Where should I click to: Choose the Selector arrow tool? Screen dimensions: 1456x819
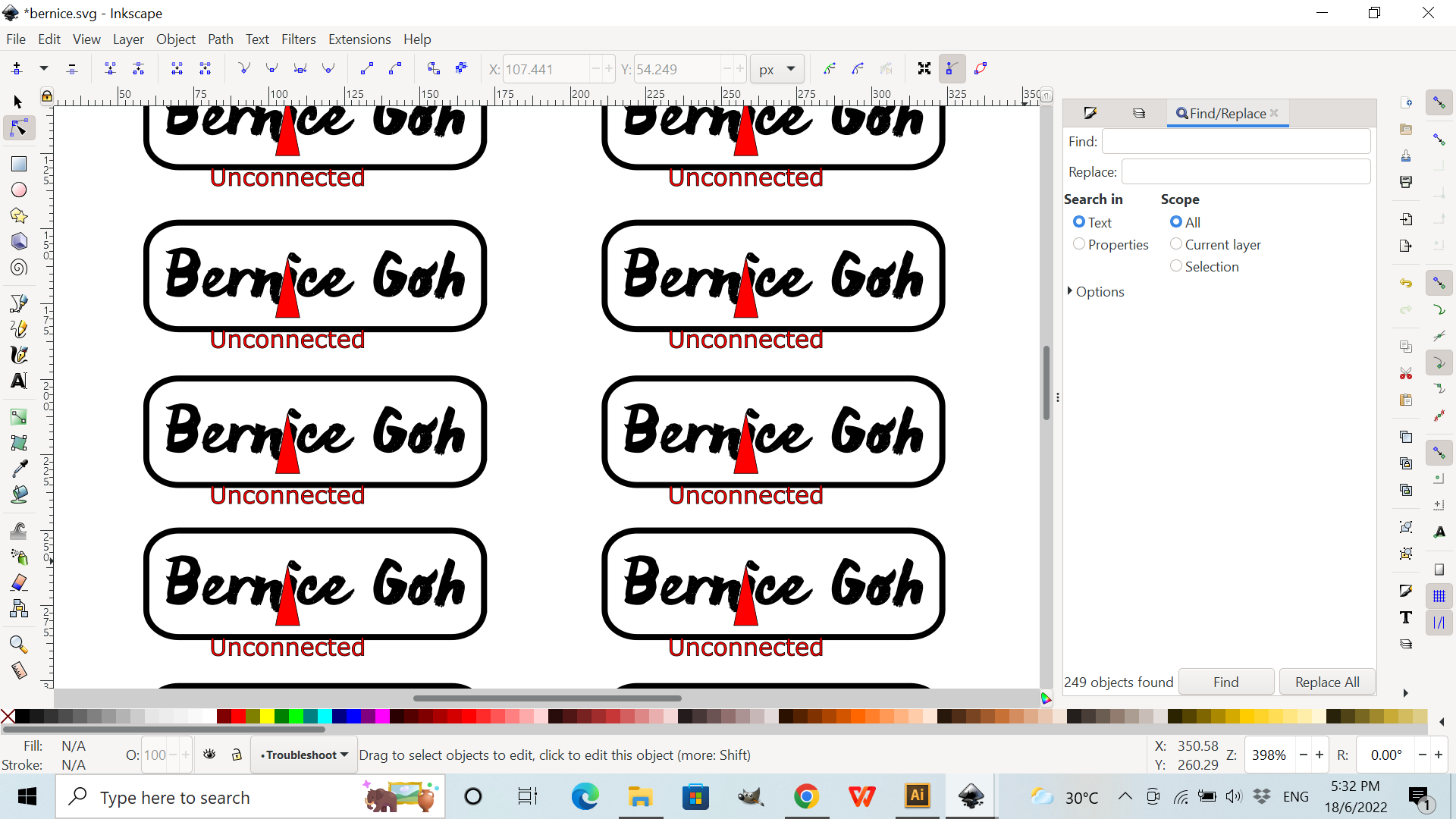coord(19,102)
